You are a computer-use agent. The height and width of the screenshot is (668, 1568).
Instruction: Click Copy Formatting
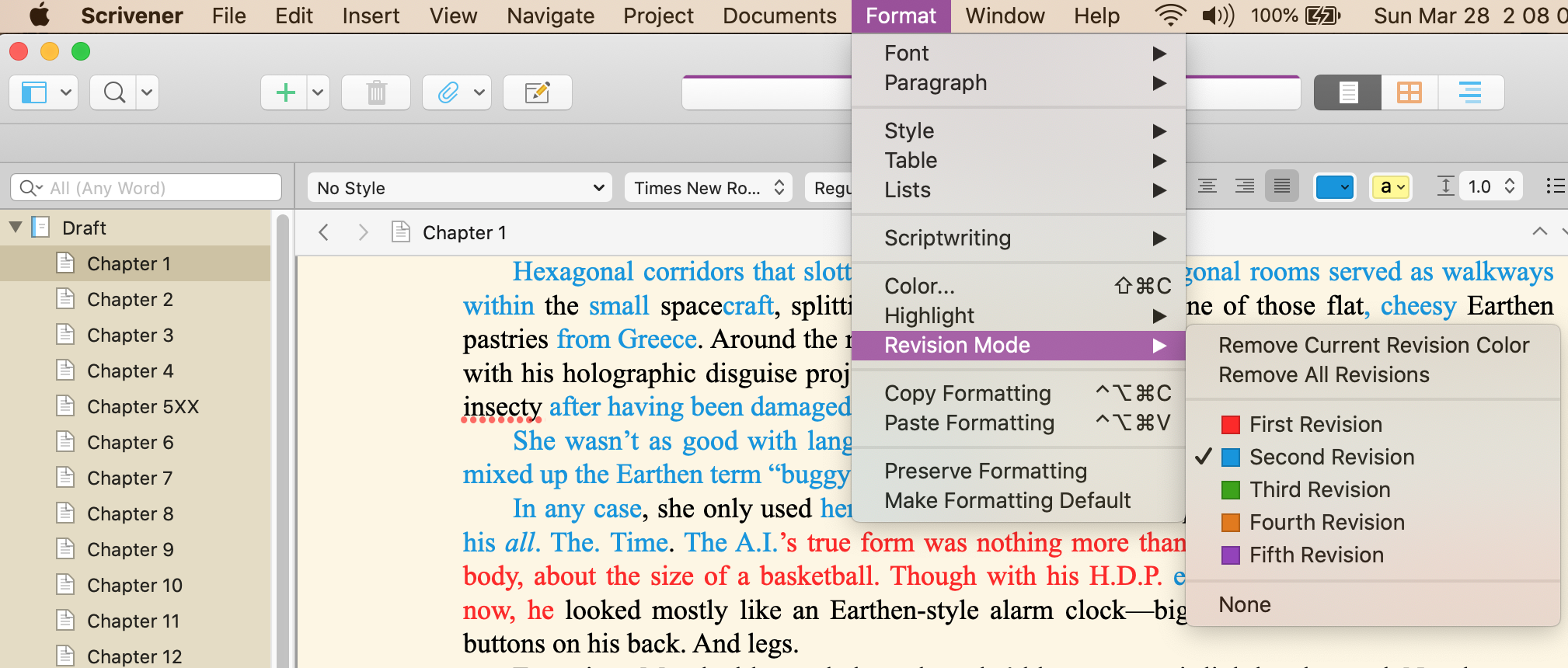[x=1019, y=393]
